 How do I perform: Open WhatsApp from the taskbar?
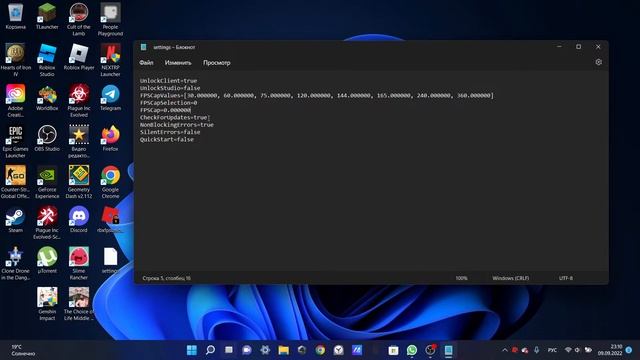pos(412,350)
